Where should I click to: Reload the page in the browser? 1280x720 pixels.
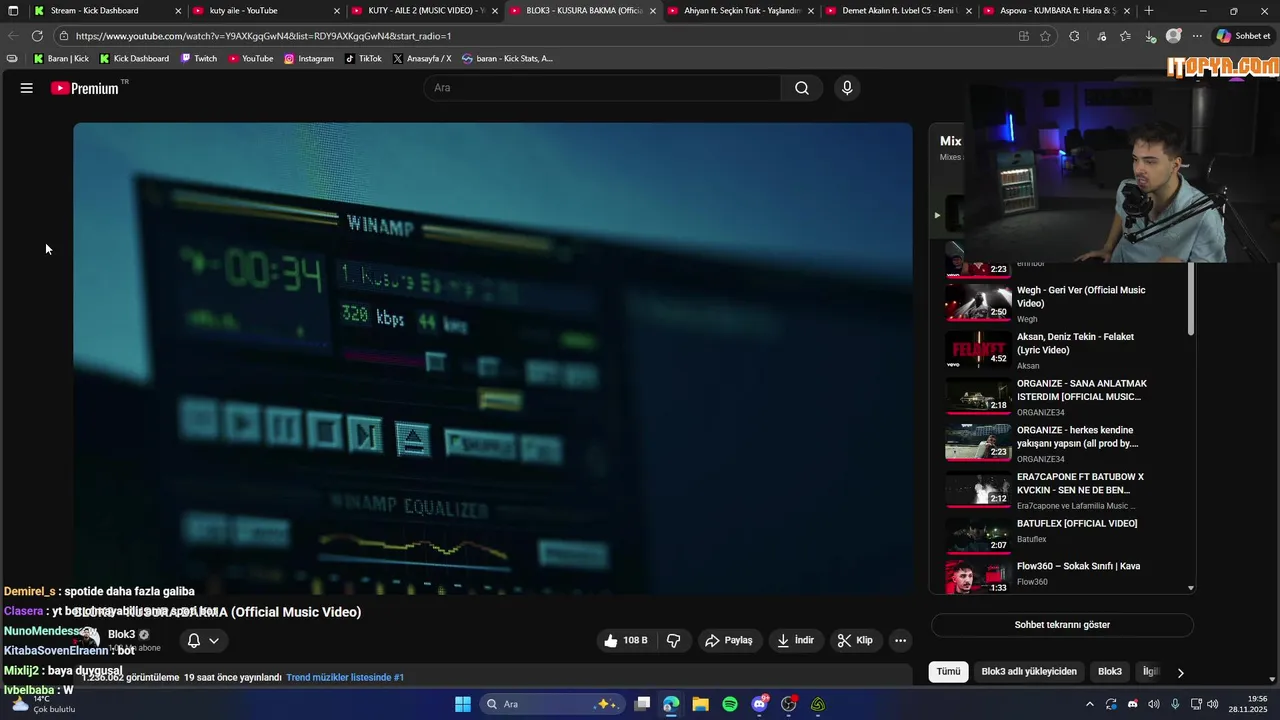37,36
